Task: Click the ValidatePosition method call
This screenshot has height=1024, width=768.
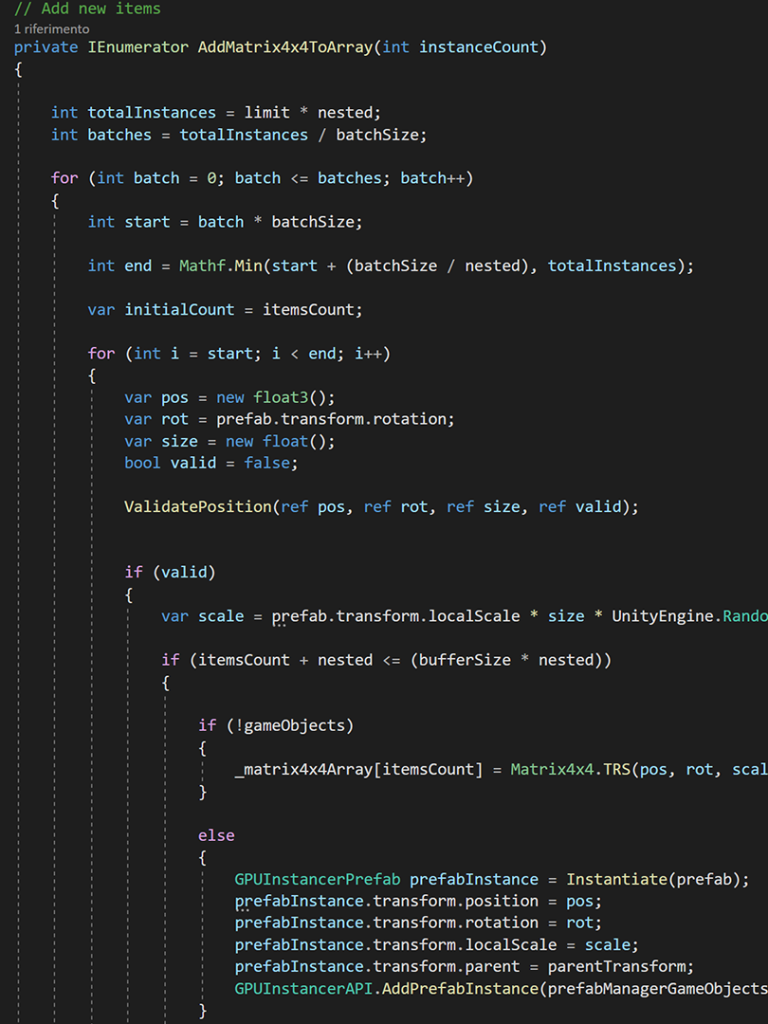Action: [x=198, y=507]
